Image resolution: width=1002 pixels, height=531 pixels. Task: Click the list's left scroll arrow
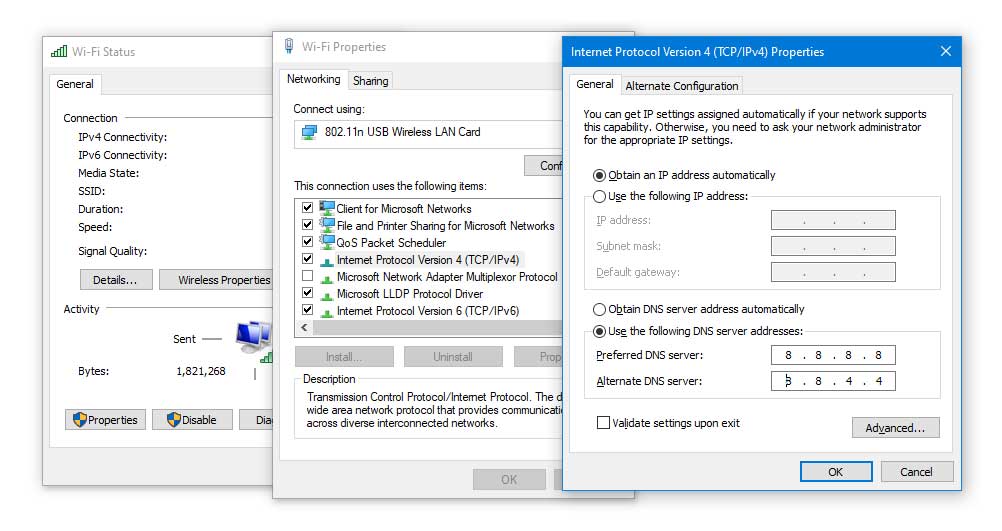coord(304,327)
